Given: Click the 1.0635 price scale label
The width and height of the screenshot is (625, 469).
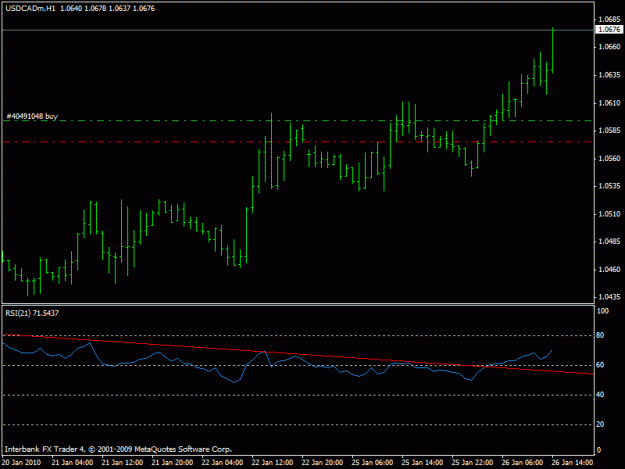Looking at the screenshot, I should [x=609, y=75].
